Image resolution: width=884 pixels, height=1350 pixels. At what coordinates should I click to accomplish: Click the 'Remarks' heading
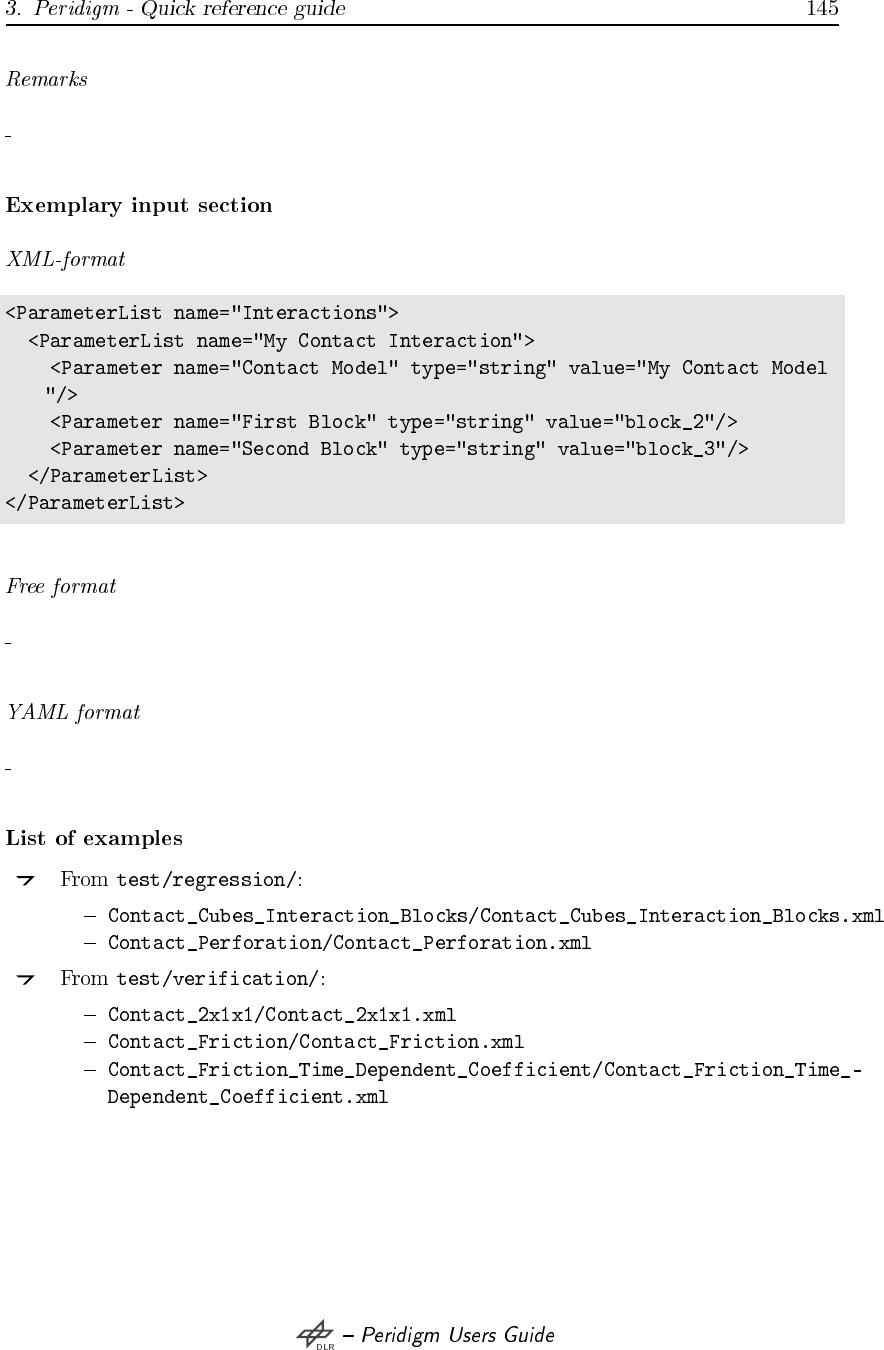pos(46,80)
